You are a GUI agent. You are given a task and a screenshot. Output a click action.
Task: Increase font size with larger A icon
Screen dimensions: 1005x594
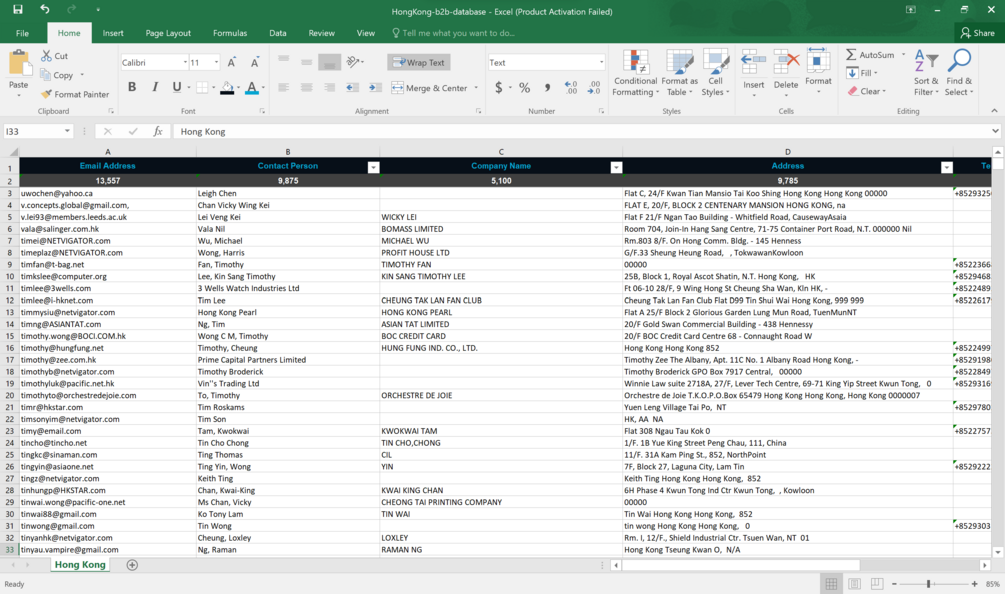coord(231,62)
